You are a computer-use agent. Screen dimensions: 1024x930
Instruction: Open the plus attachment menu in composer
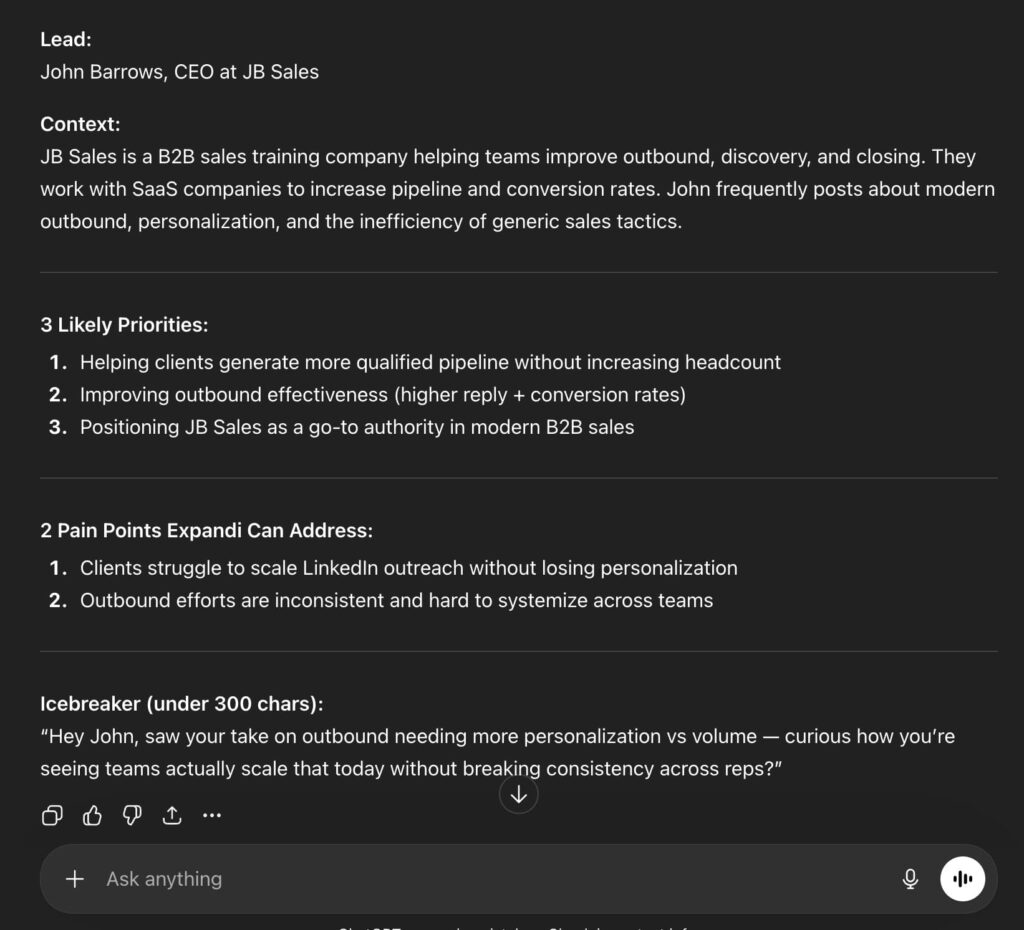74,879
